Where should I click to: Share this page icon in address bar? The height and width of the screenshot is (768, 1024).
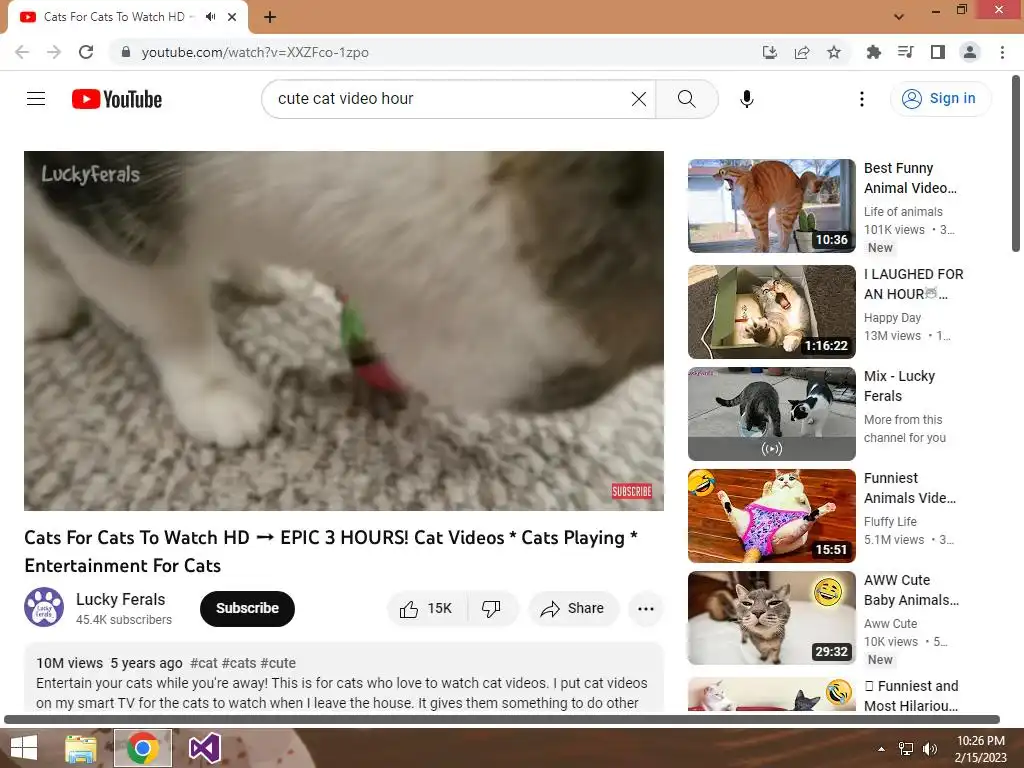click(x=802, y=52)
